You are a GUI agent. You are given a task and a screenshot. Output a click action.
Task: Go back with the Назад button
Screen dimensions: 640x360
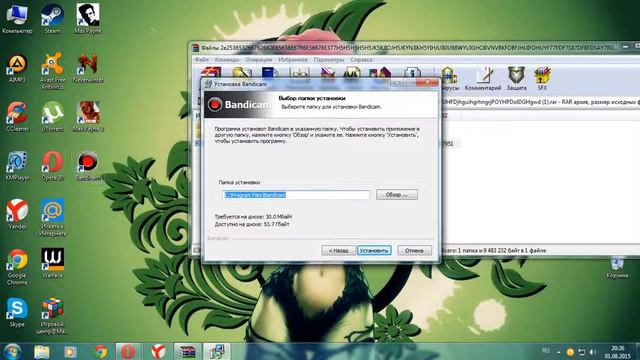[338, 250]
